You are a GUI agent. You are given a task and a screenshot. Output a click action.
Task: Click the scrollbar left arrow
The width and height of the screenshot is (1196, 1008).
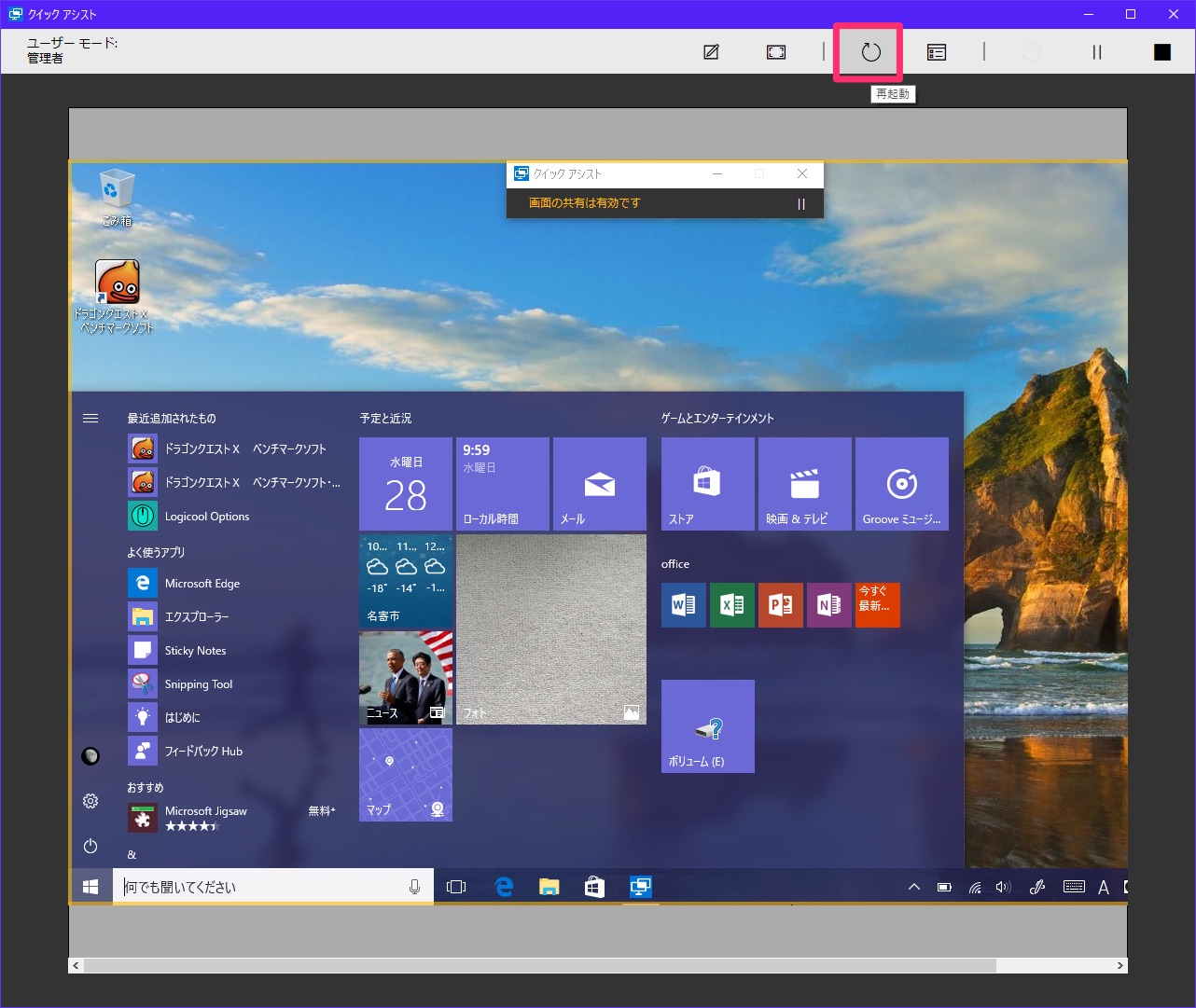pos(76,965)
